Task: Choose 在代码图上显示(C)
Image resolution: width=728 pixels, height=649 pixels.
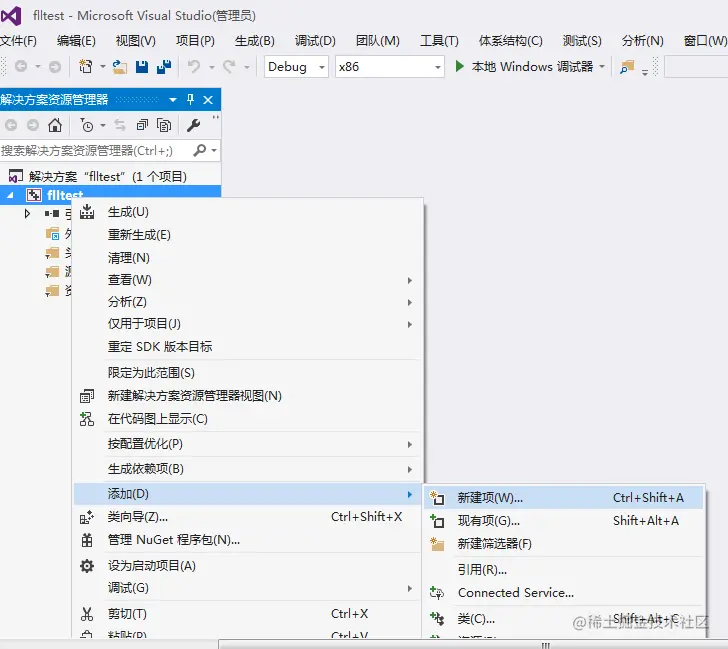Action: coord(248,419)
